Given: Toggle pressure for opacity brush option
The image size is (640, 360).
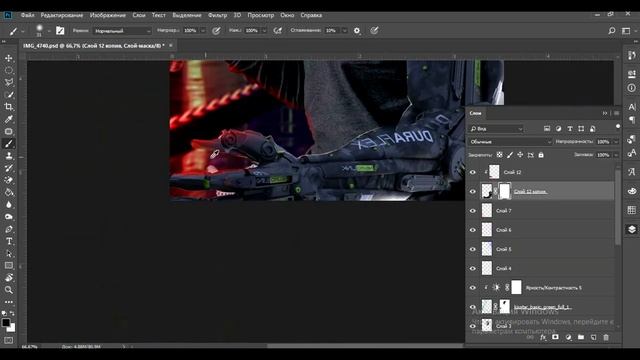Looking at the screenshot, I should pos(216,31).
